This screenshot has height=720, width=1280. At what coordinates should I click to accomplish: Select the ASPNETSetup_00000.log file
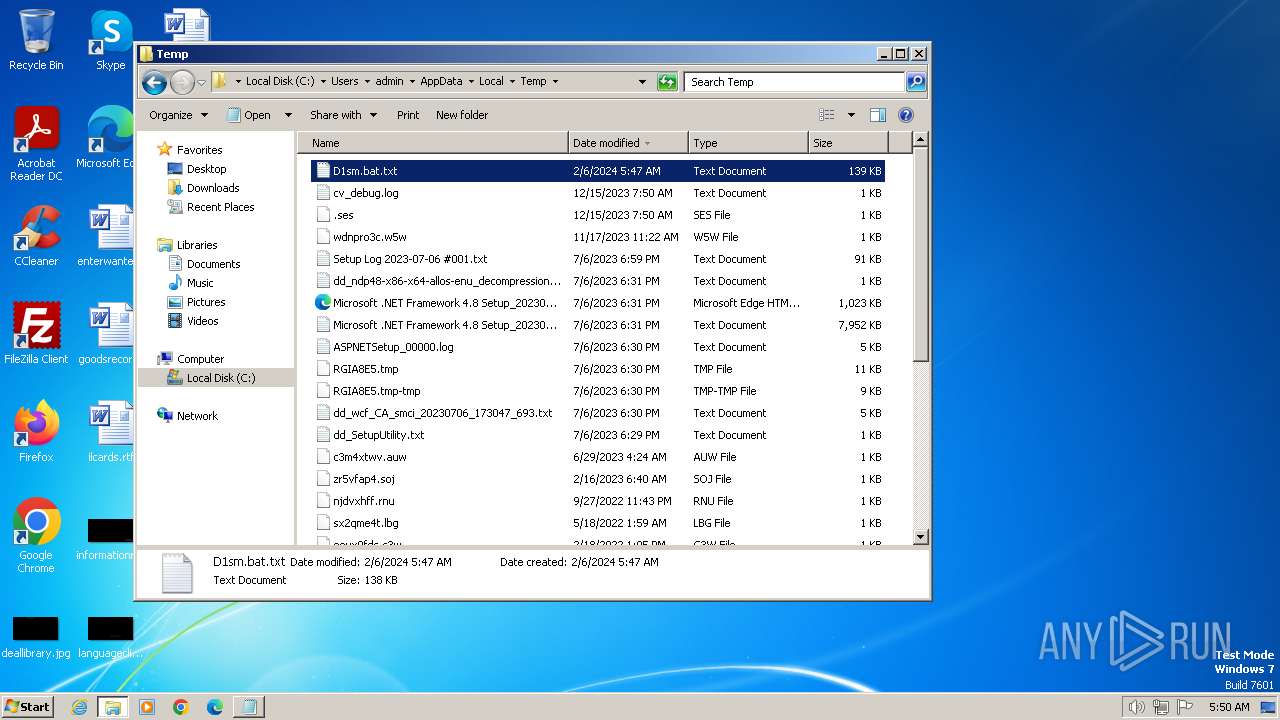(x=598, y=347)
